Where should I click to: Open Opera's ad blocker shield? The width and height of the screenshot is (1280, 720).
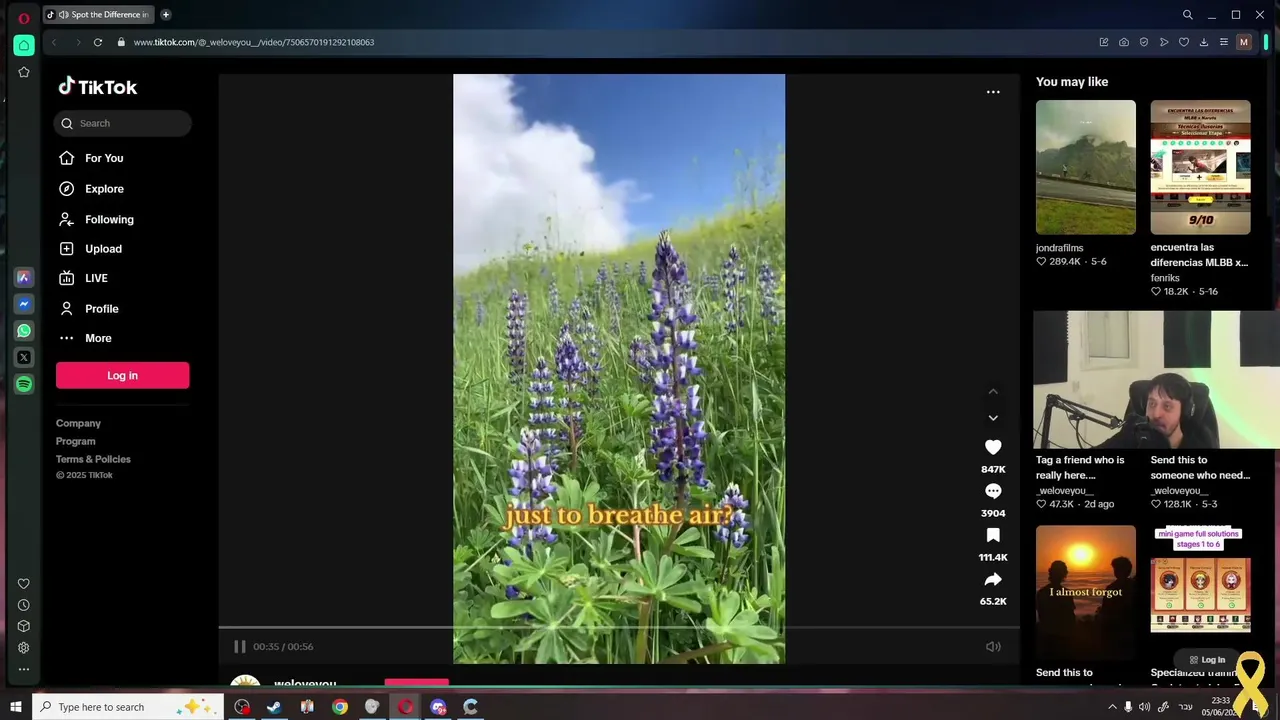point(1144,42)
